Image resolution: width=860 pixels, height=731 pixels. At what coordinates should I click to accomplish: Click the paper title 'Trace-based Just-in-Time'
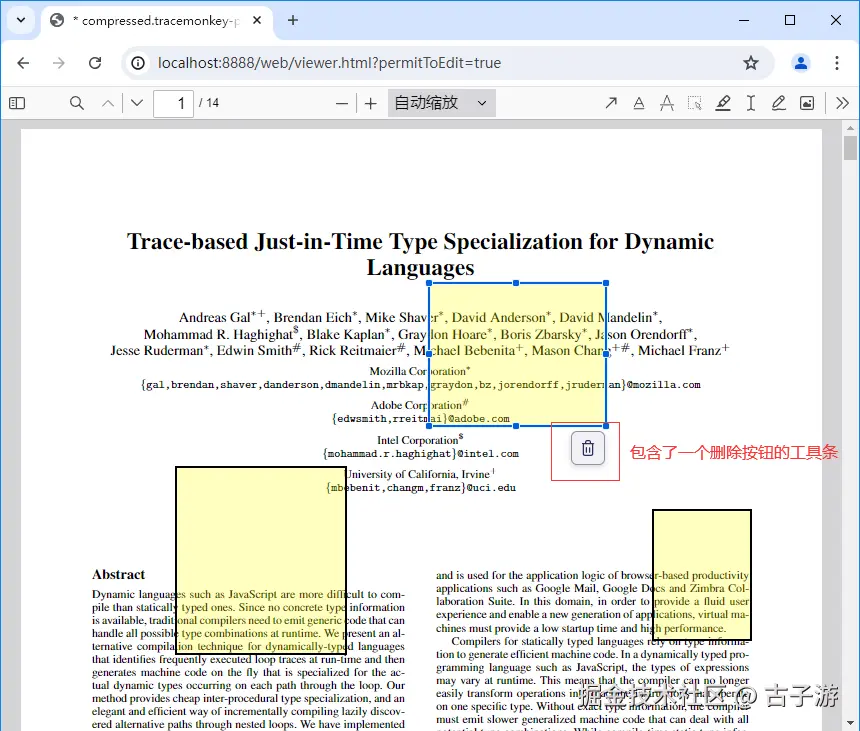[x=421, y=254]
